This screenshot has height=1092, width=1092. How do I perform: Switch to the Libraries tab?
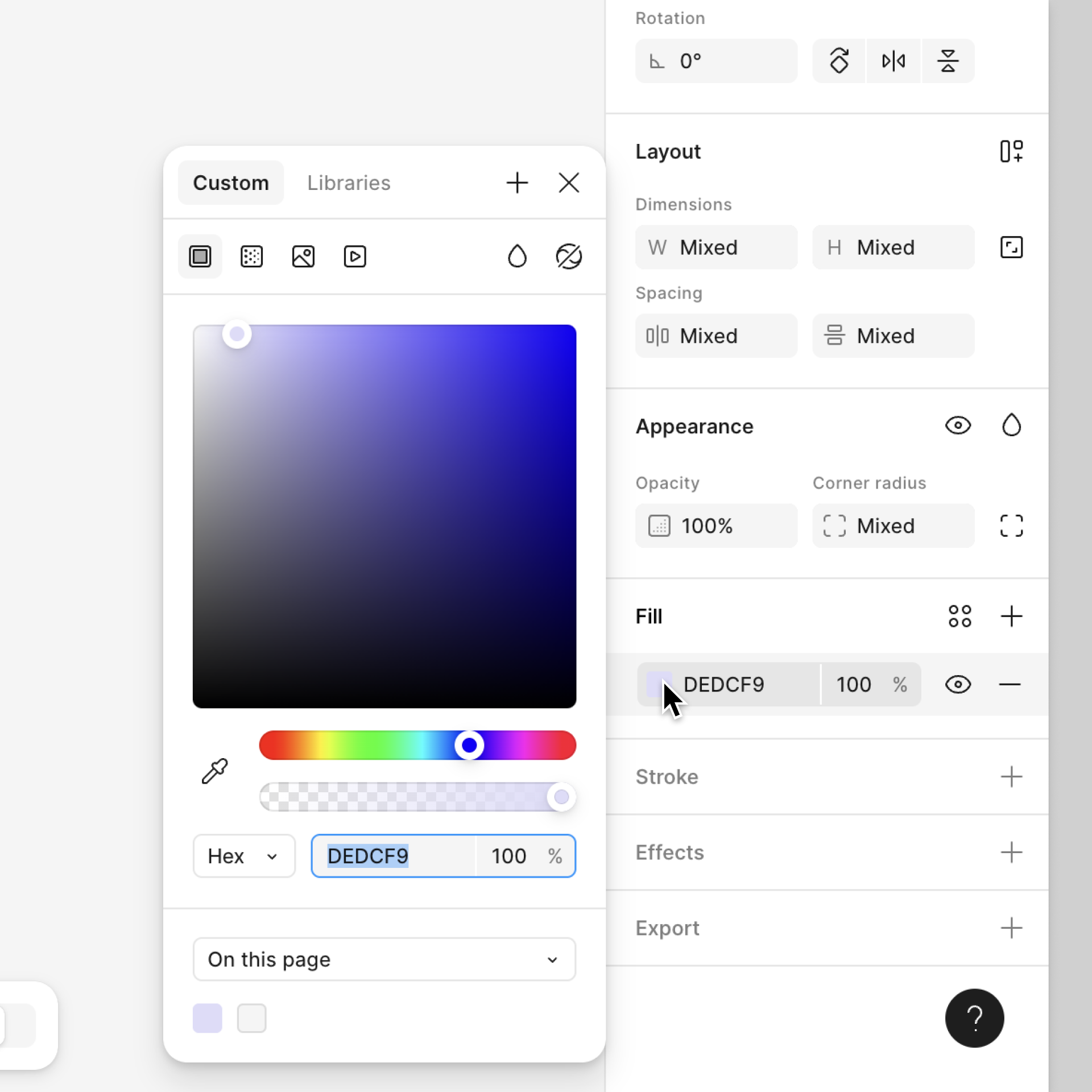point(349,183)
